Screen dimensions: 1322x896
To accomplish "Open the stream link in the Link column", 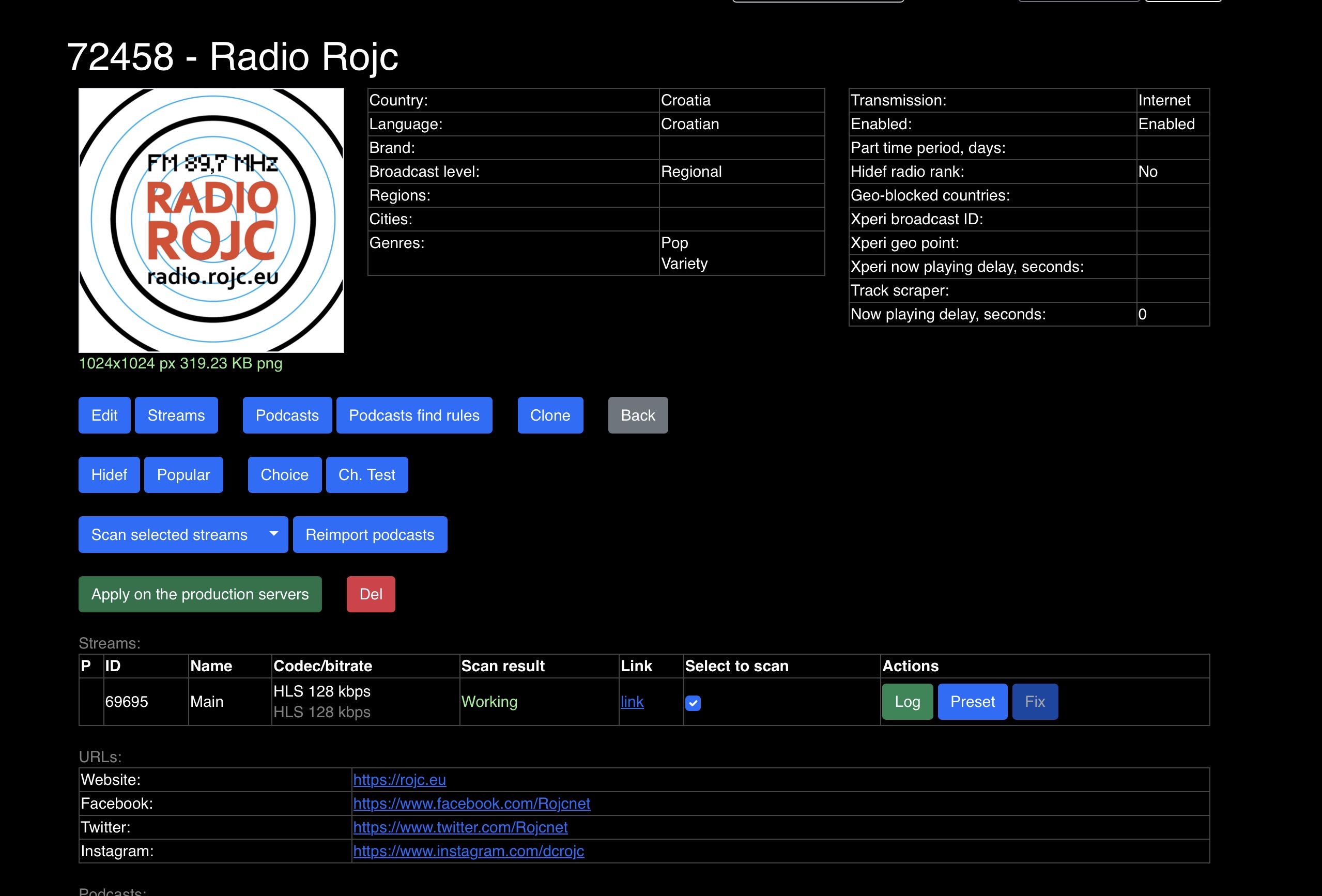I will click(632, 702).
